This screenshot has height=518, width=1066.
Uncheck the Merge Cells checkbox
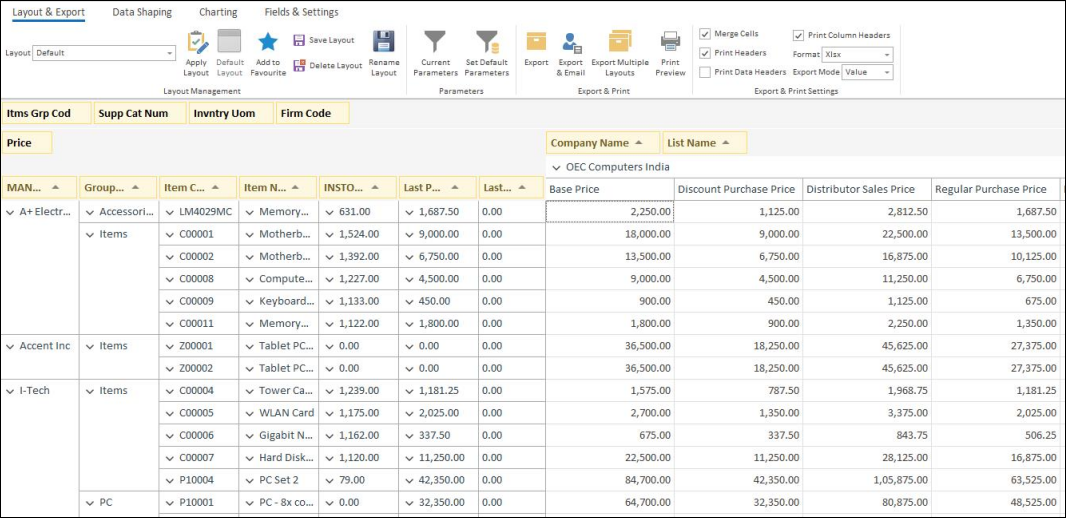pos(705,34)
